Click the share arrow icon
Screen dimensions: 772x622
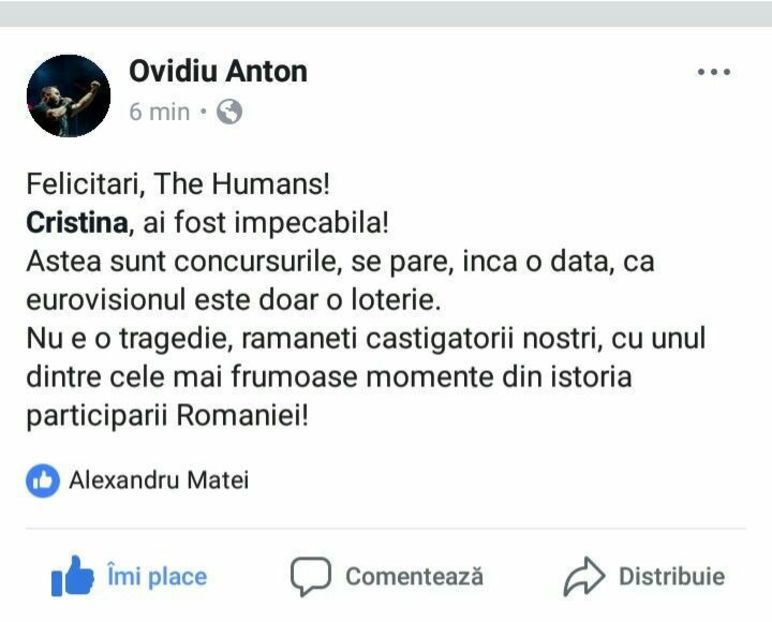click(x=585, y=577)
